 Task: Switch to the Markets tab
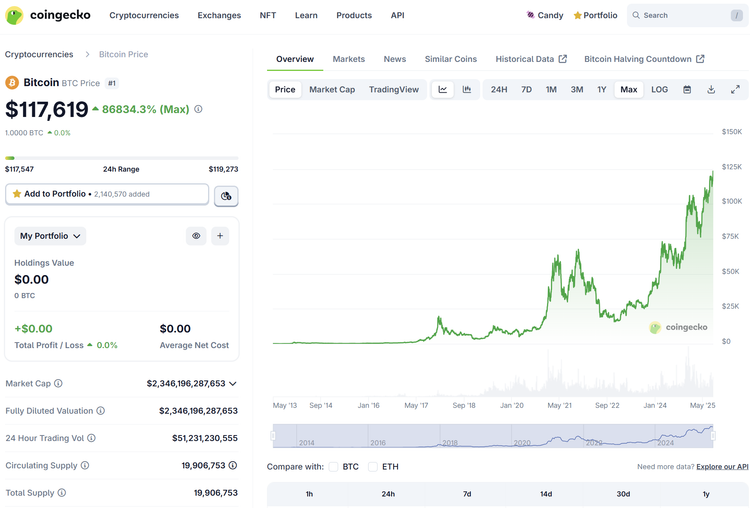[x=348, y=59]
